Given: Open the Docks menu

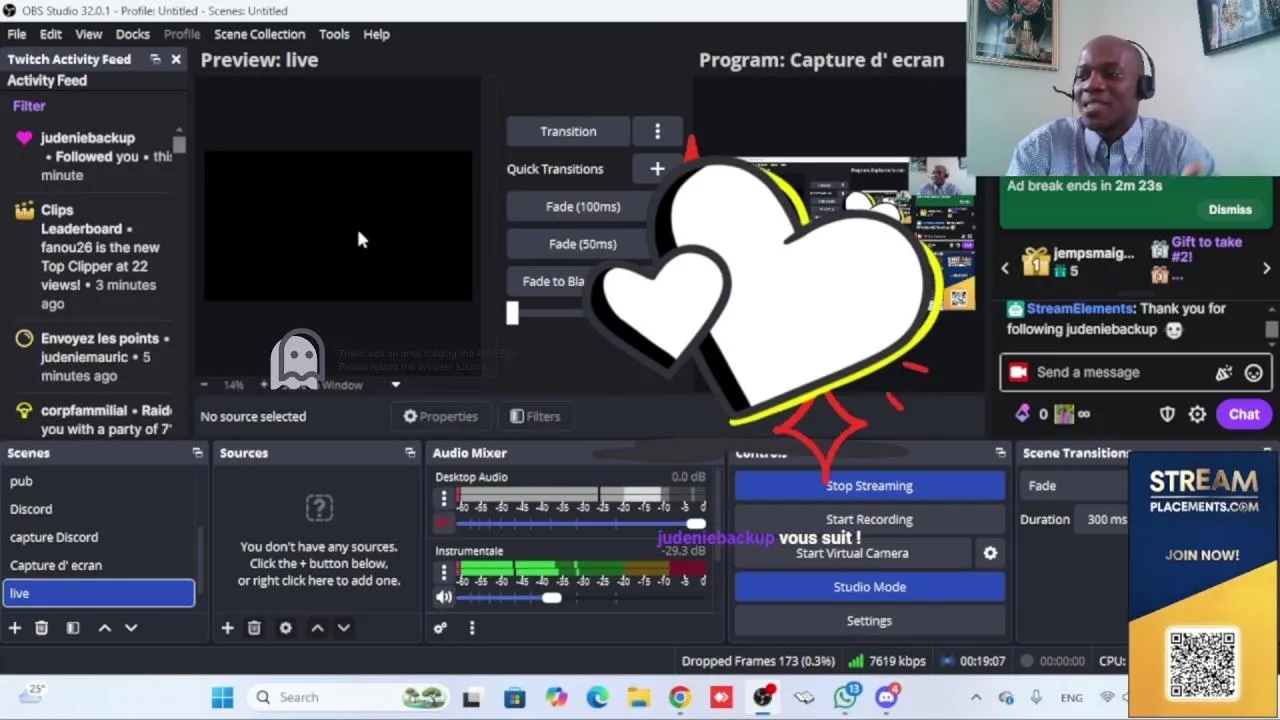Looking at the screenshot, I should tap(132, 34).
